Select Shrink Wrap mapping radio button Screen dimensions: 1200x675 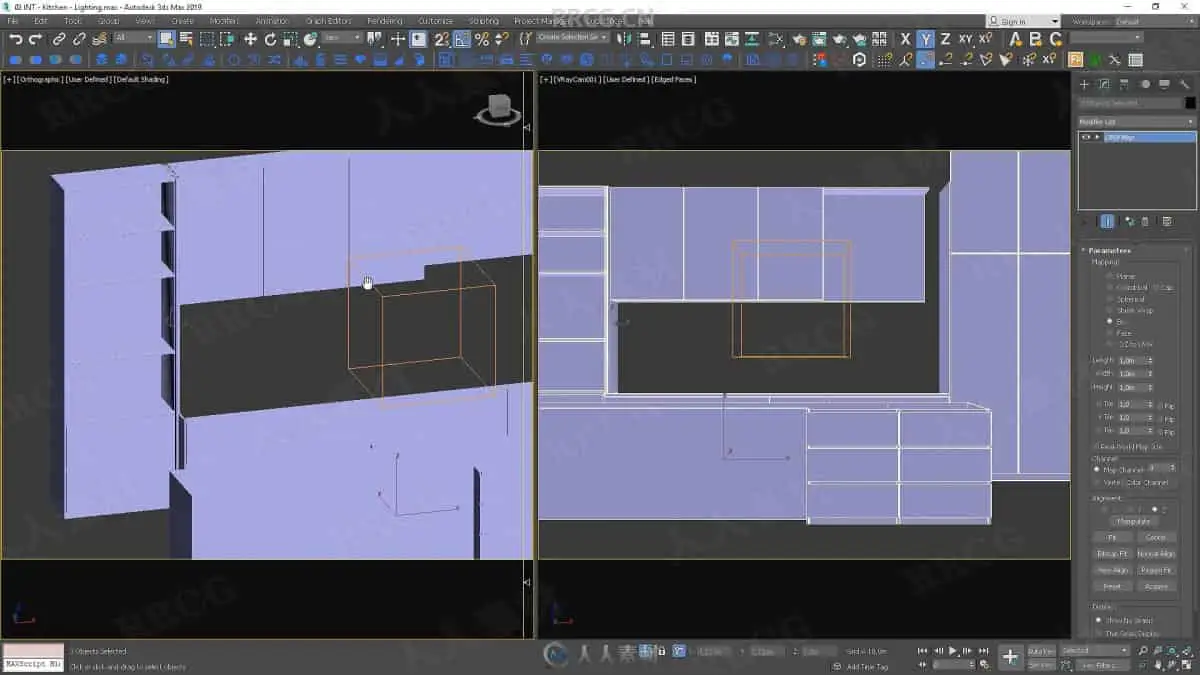[1110, 310]
